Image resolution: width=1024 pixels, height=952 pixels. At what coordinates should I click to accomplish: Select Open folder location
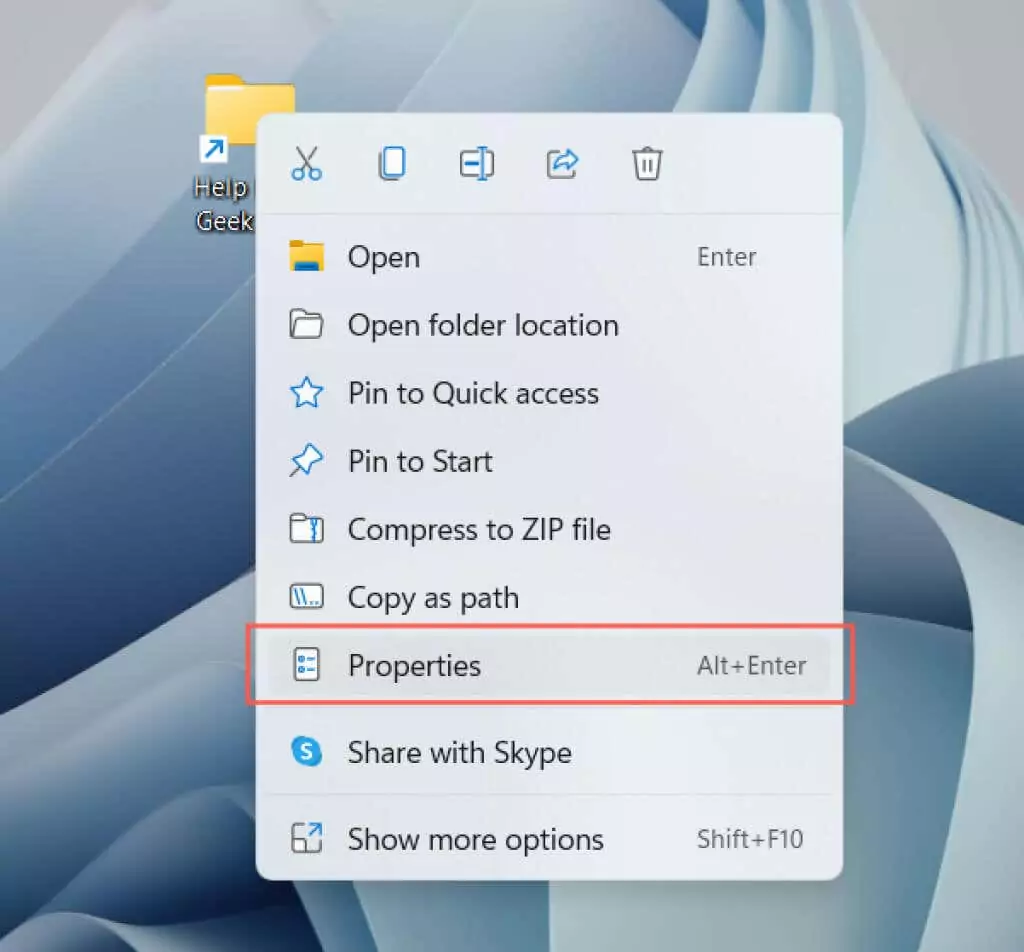[483, 325]
